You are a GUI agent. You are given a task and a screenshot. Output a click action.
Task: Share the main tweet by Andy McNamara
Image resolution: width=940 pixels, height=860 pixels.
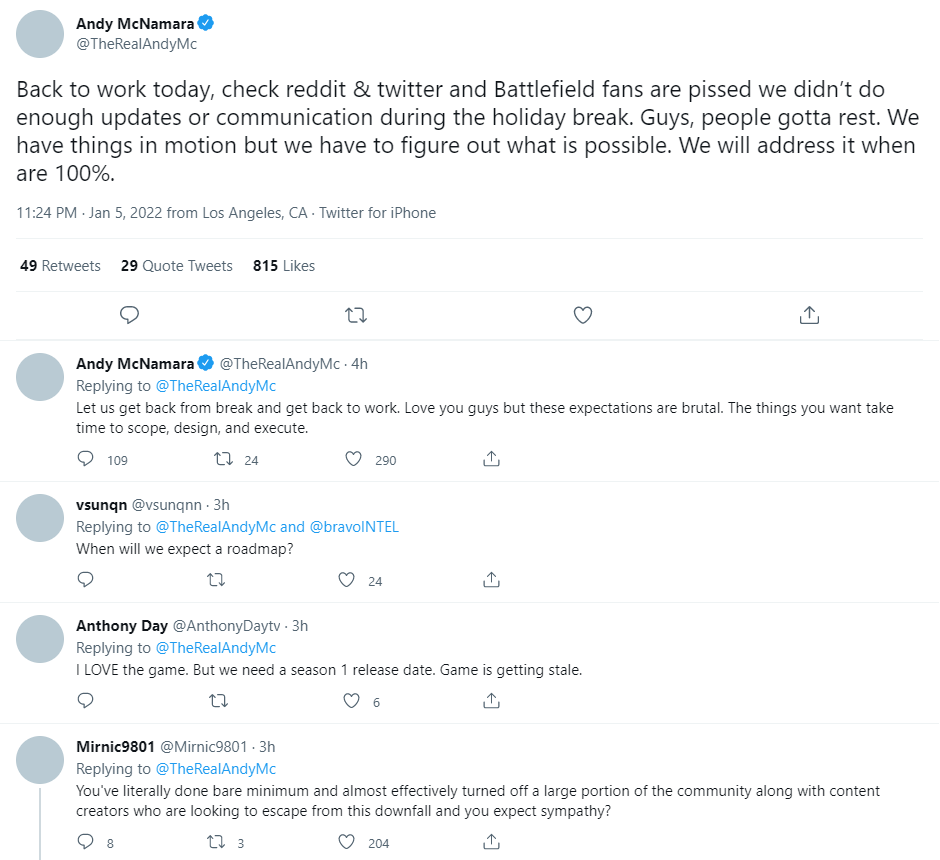pos(810,315)
